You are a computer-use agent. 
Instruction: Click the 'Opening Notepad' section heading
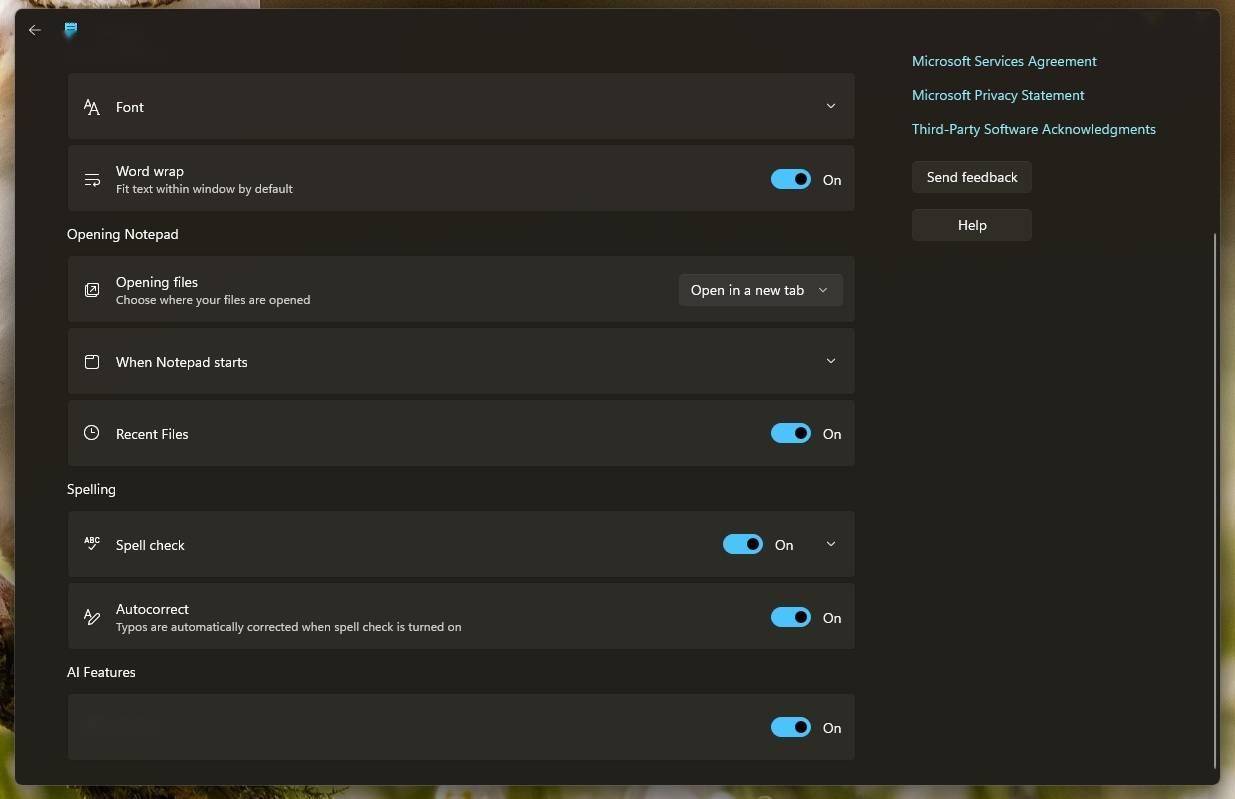click(x=123, y=234)
